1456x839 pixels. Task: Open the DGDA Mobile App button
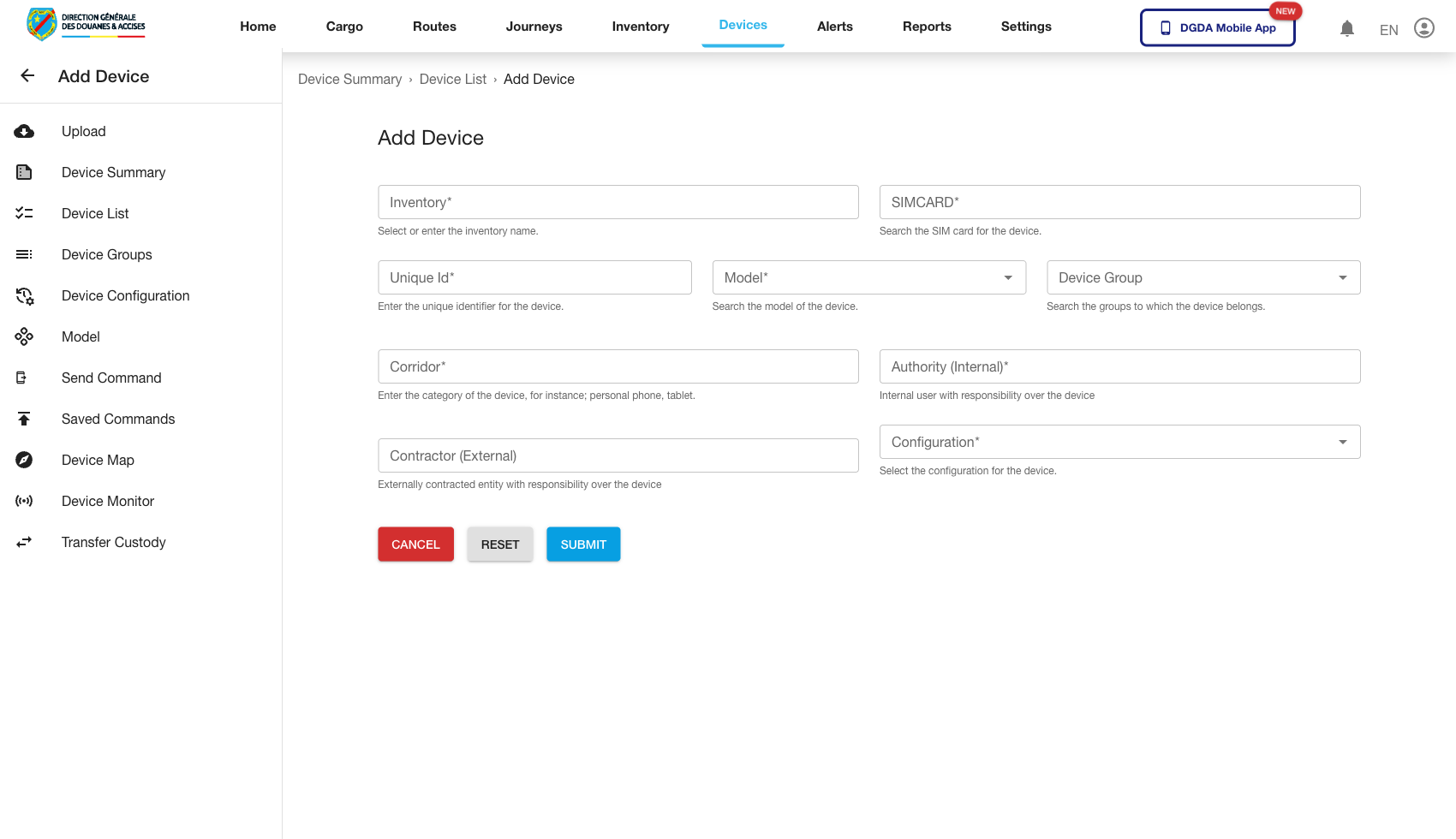point(1217,27)
